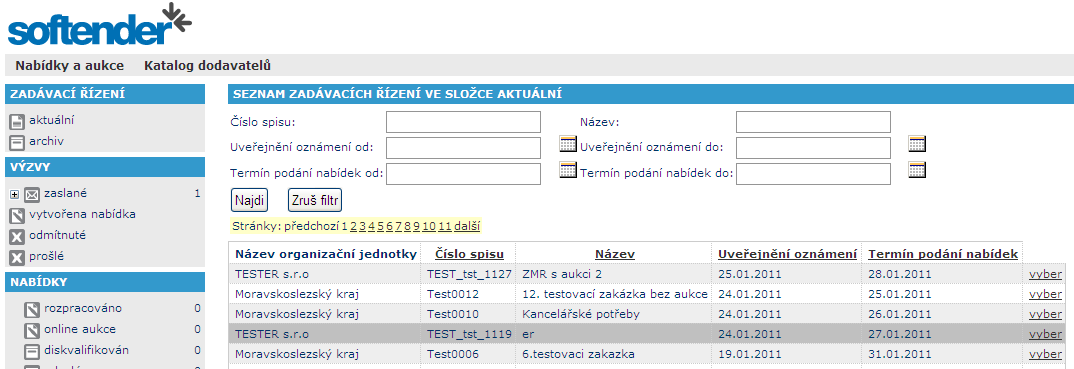Image resolution: width=1074 pixels, height=369 pixels.
Task: Click the aktuální folder icon
Action: 17,123
